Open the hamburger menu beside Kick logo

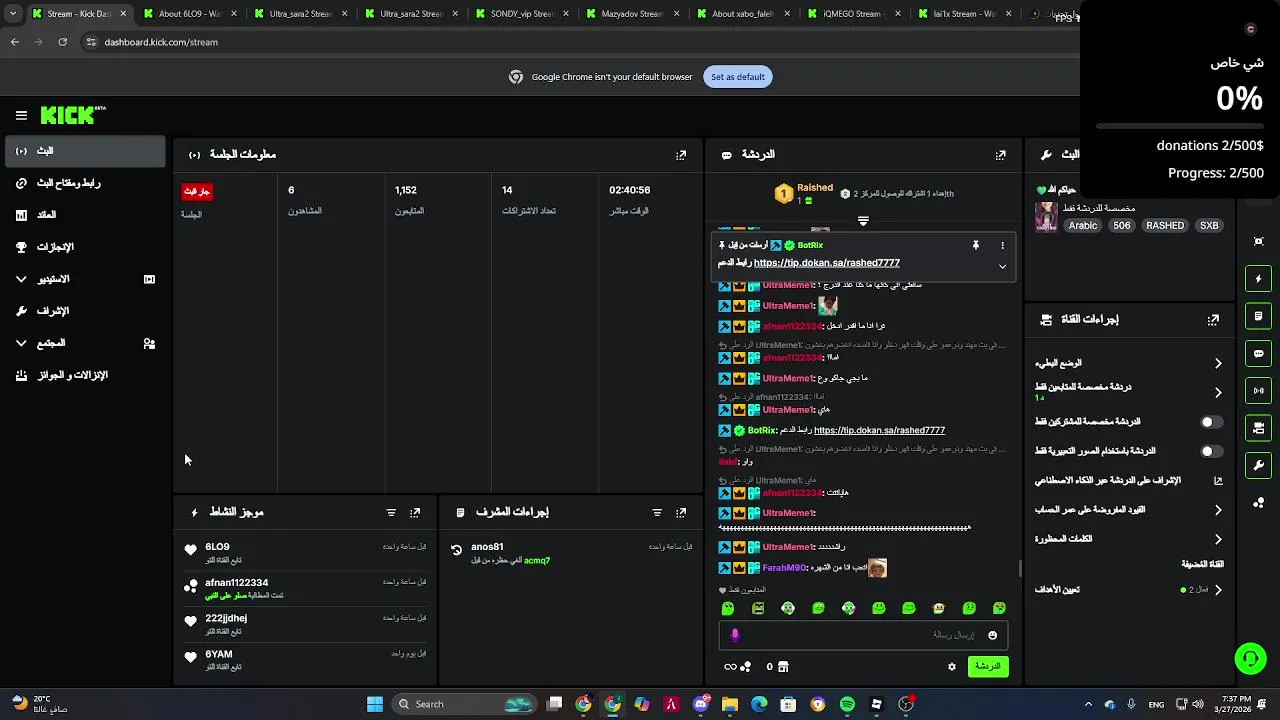(x=21, y=116)
